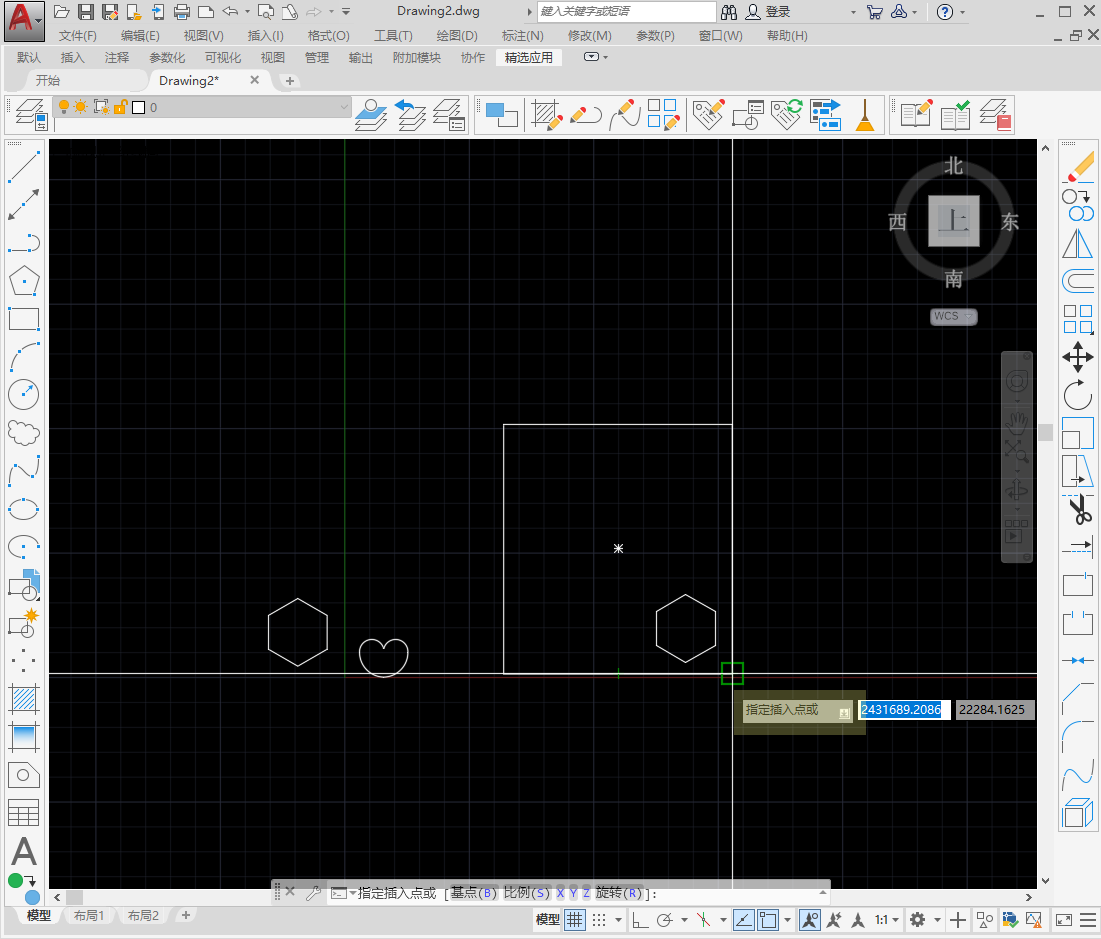Open annotation scale 1:1 dropdown

point(886,920)
